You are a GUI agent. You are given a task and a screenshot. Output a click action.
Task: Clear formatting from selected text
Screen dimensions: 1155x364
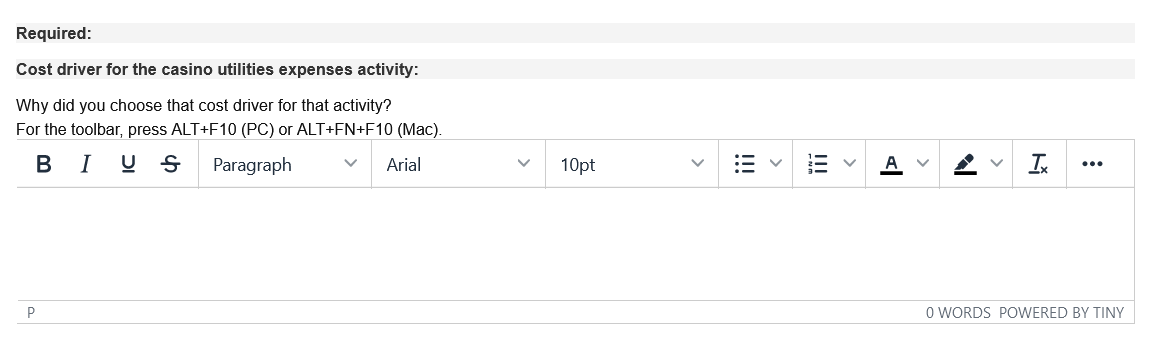[1039, 164]
